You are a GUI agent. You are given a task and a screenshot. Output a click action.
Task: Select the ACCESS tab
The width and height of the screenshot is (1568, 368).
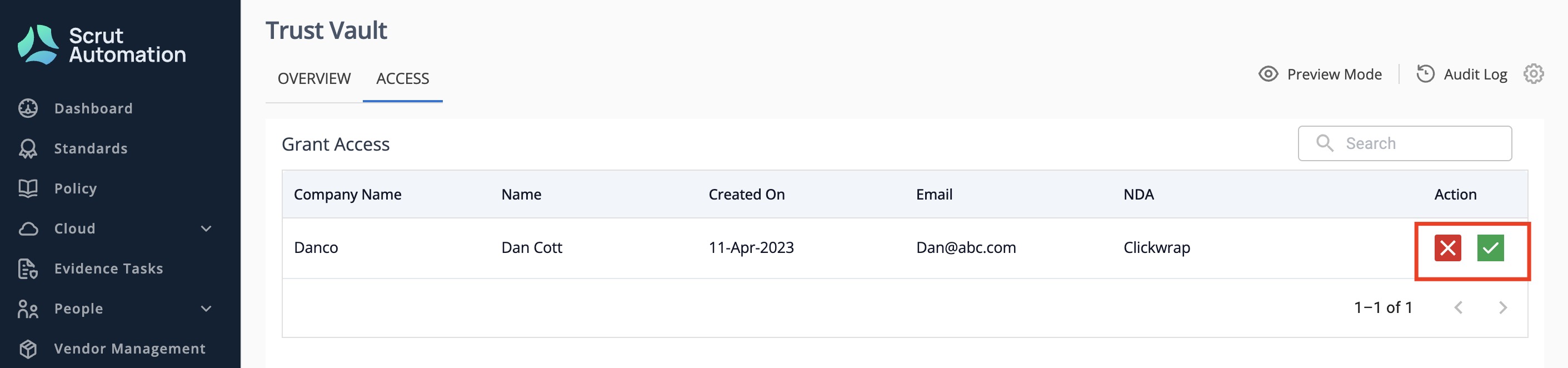tap(402, 78)
